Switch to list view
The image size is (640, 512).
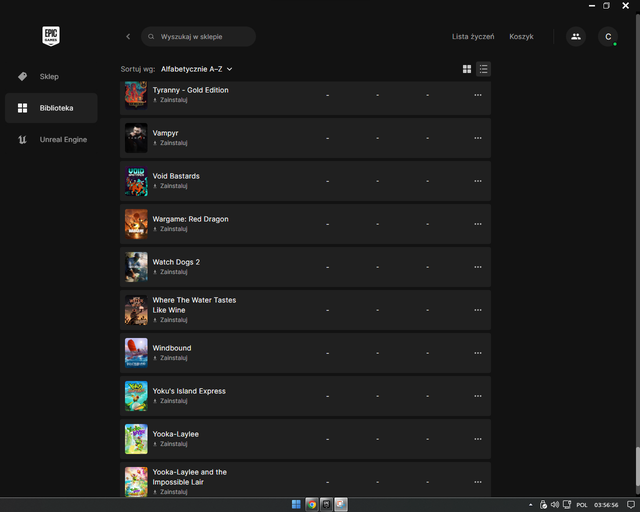point(483,69)
